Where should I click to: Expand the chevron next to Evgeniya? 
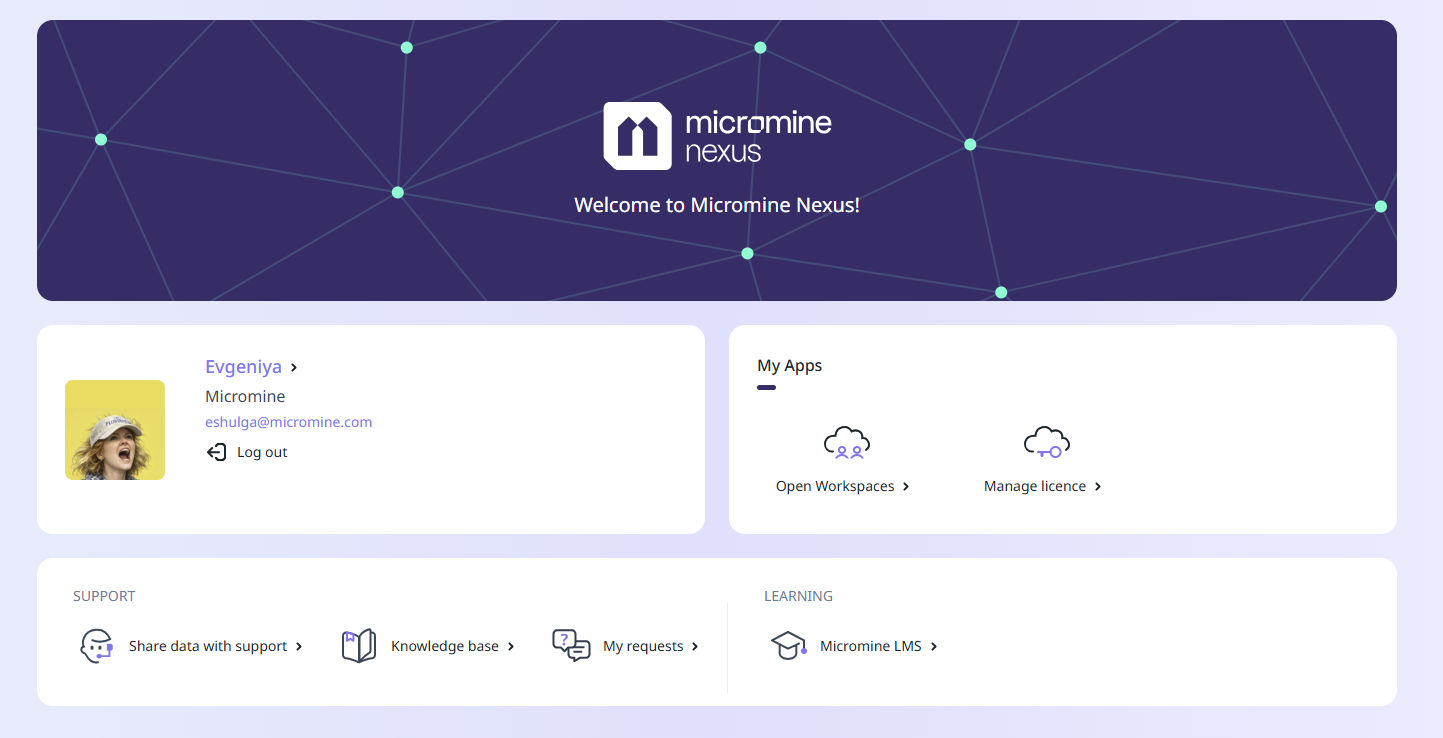coord(294,368)
